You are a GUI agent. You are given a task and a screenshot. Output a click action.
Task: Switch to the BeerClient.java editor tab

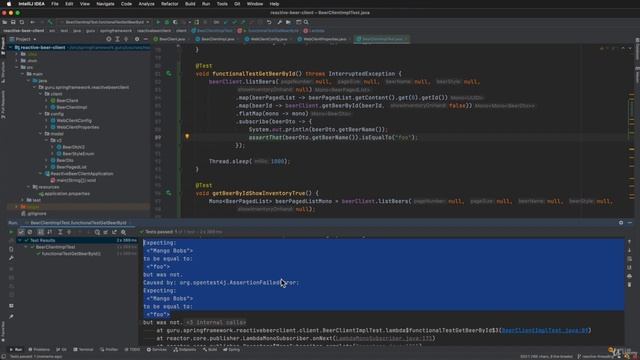click(x=169, y=39)
